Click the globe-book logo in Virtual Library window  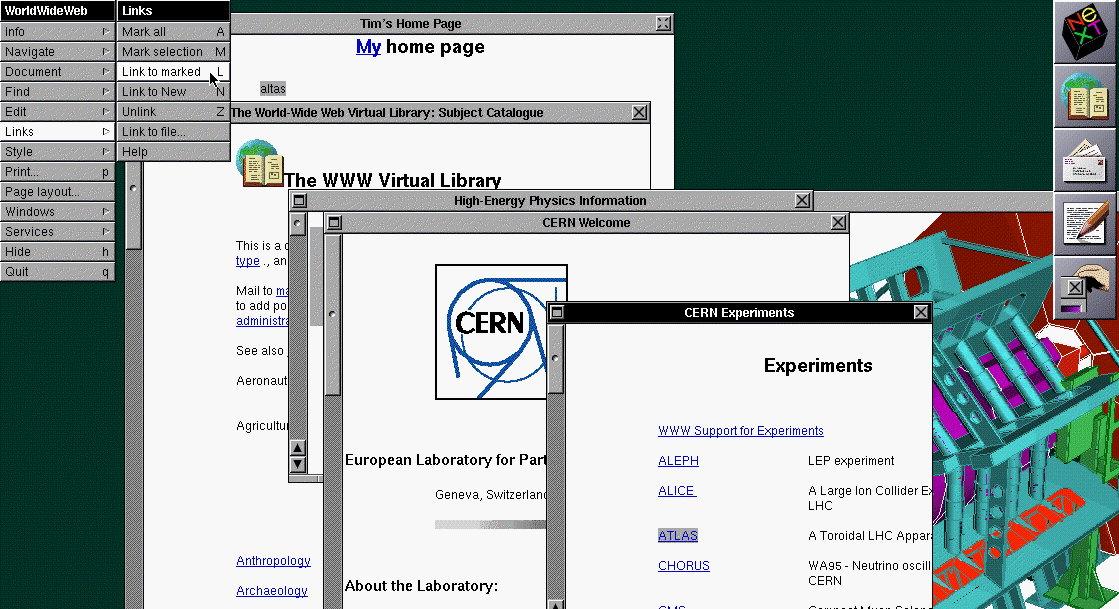coord(260,163)
